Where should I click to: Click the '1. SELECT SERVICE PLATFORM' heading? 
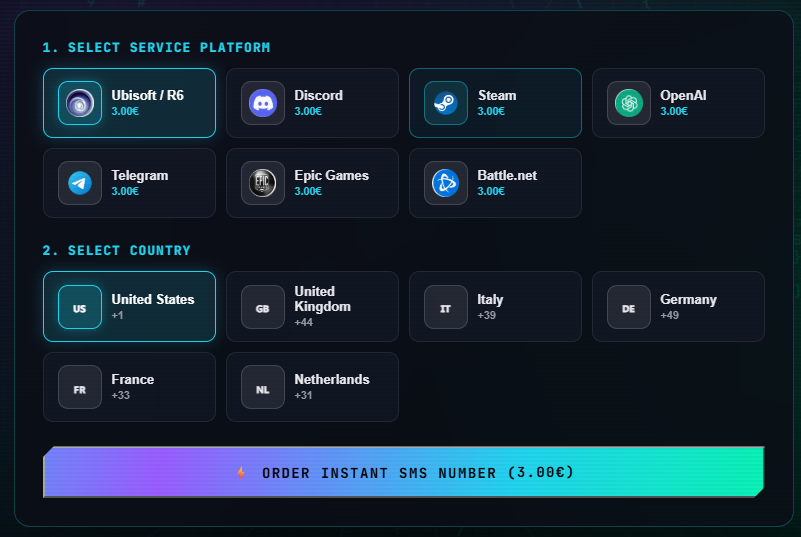tap(156, 48)
